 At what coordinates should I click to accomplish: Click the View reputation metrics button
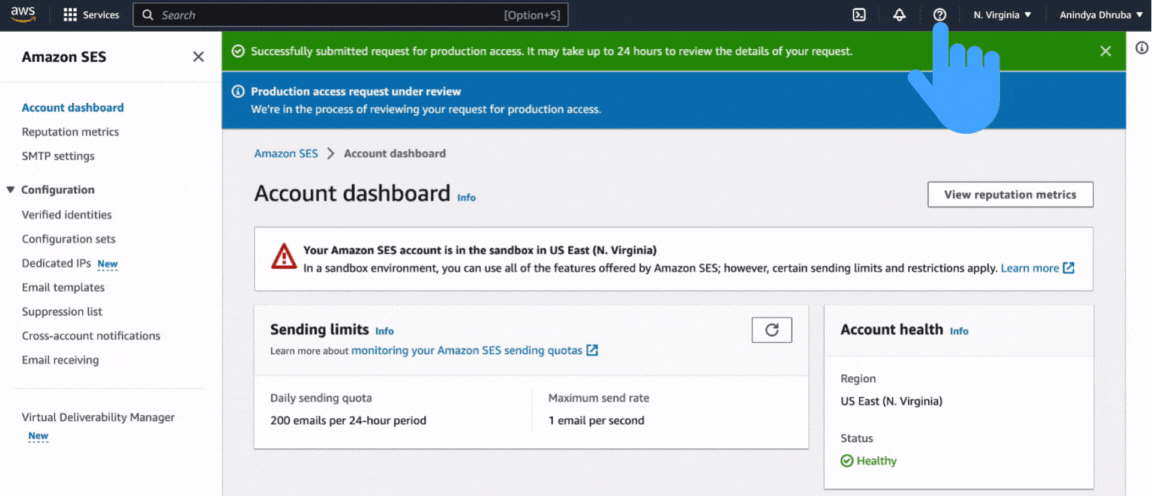[1010, 194]
